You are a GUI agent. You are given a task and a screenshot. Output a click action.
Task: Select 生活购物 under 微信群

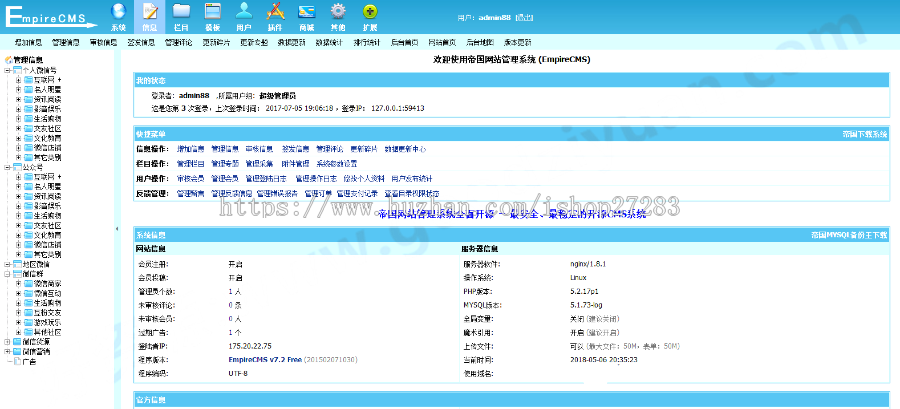(x=47, y=303)
